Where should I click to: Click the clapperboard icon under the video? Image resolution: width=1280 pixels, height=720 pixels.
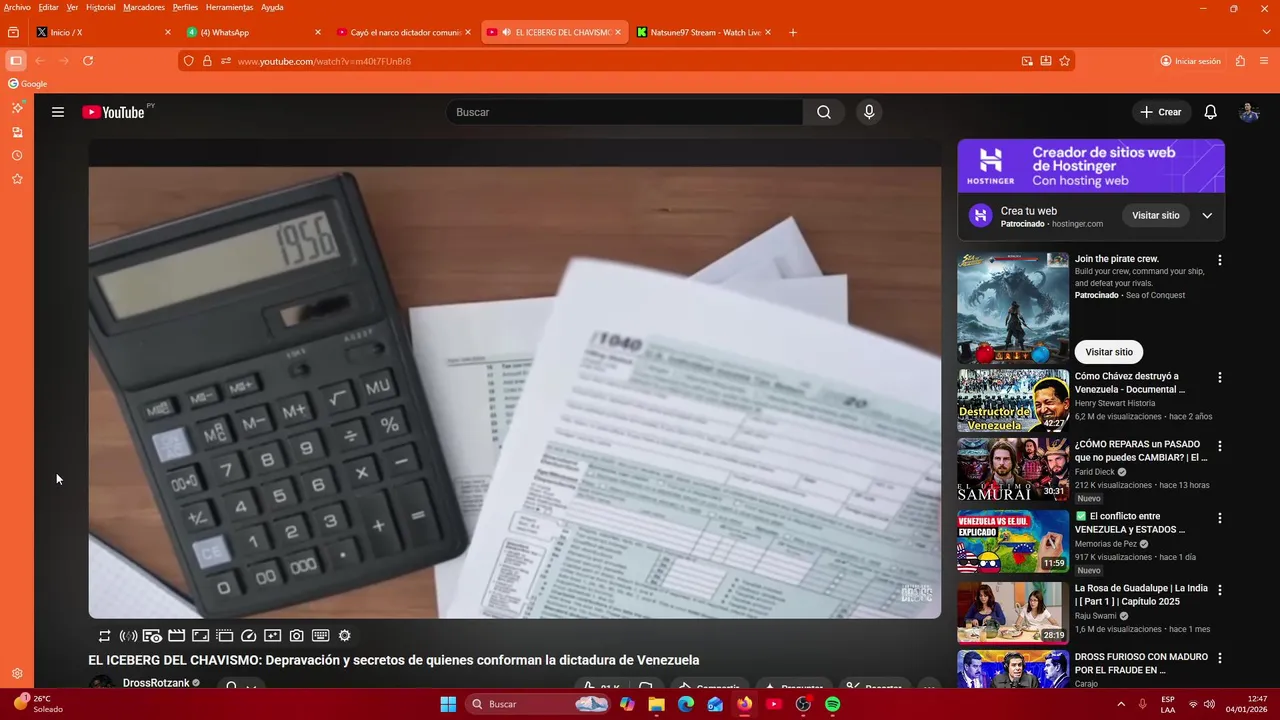(176, 635)
